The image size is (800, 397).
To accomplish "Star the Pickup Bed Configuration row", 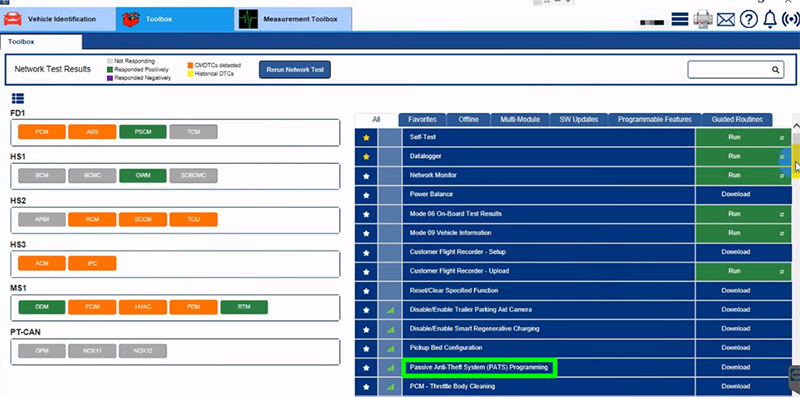I will (366, 348).
